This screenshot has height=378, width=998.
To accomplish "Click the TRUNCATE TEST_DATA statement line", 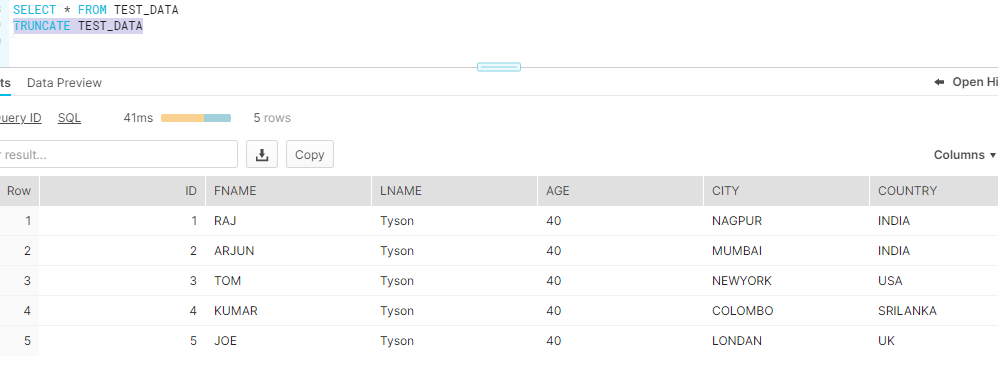I will 78,26.
